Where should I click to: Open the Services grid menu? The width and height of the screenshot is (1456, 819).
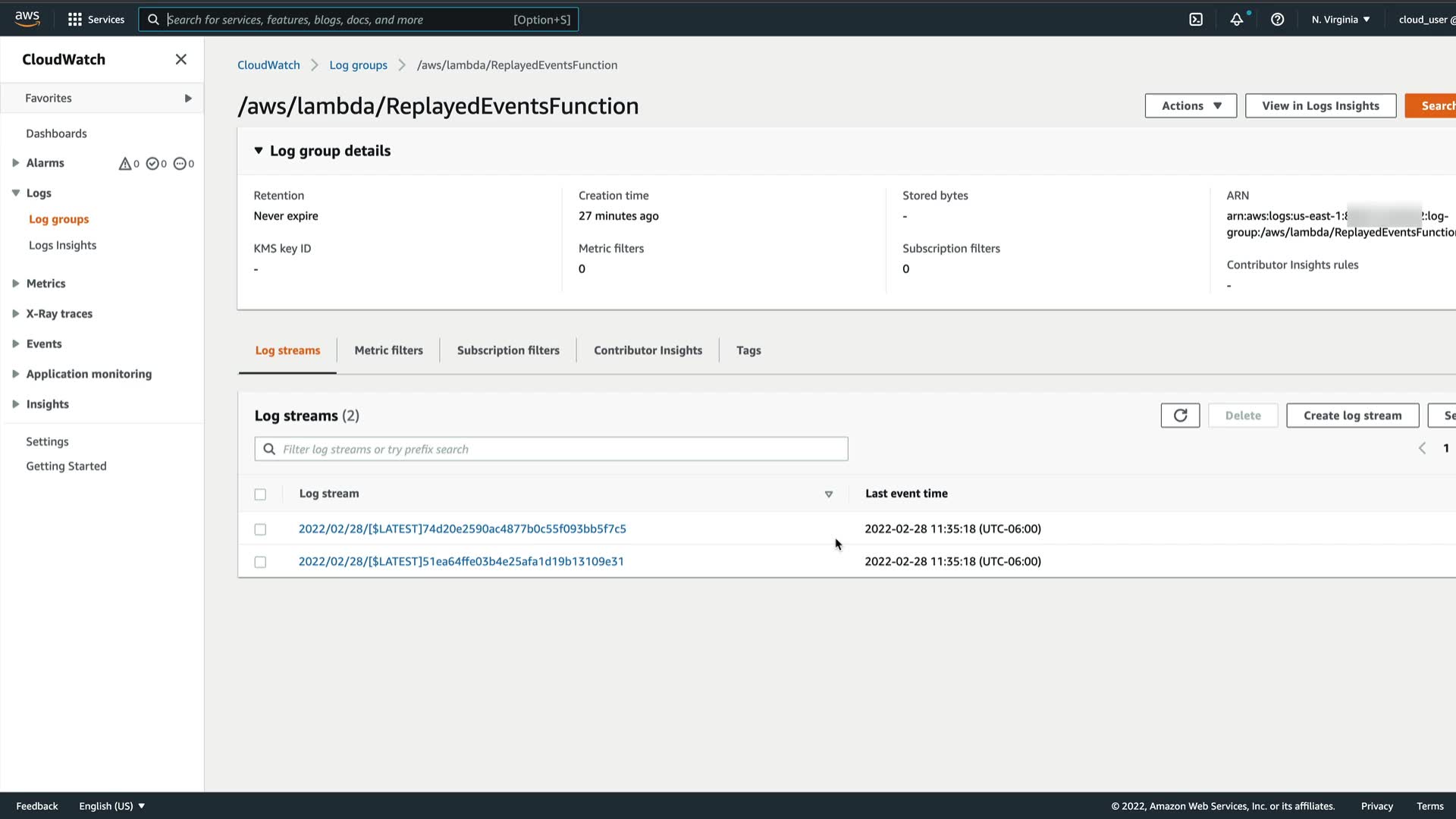coord(96,20)
